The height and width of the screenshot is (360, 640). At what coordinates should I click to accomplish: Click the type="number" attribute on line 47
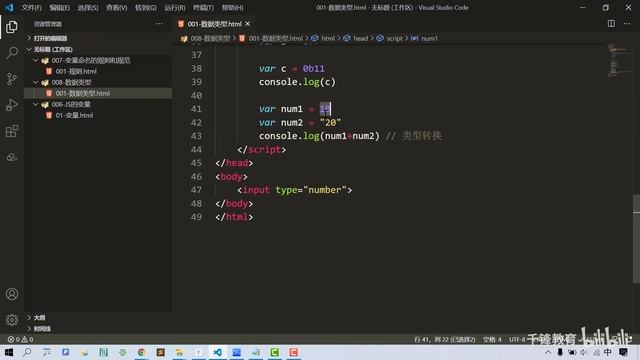(311, 190)
